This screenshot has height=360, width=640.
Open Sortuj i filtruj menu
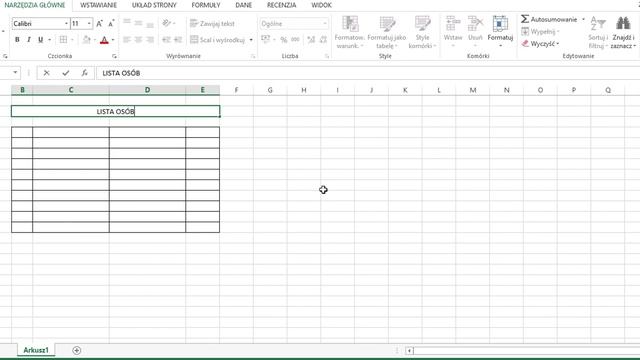pyautogui.click(x=598, y=32)
